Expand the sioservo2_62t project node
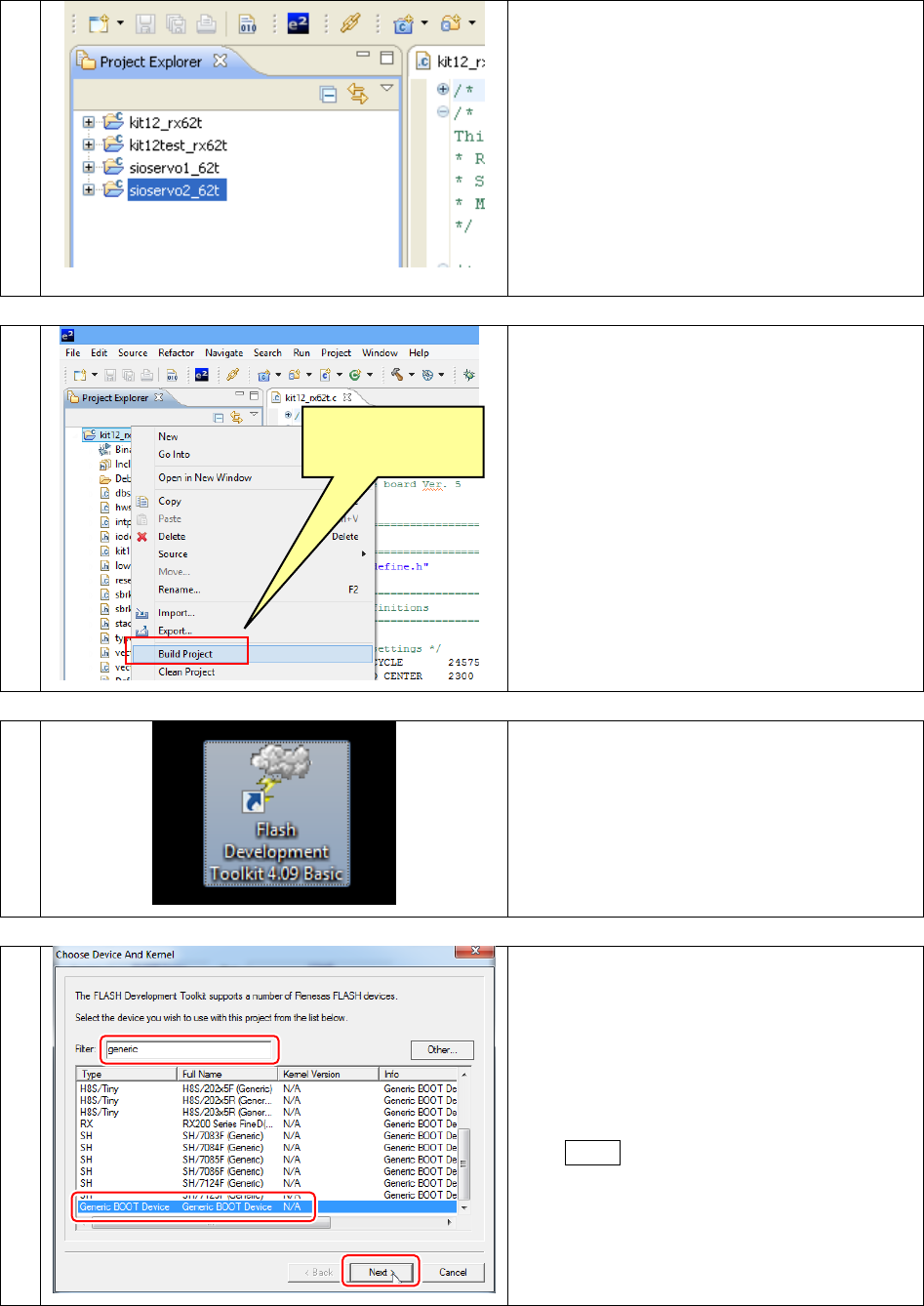Viewport: 924px width, 1306px height. click(90, 189)
